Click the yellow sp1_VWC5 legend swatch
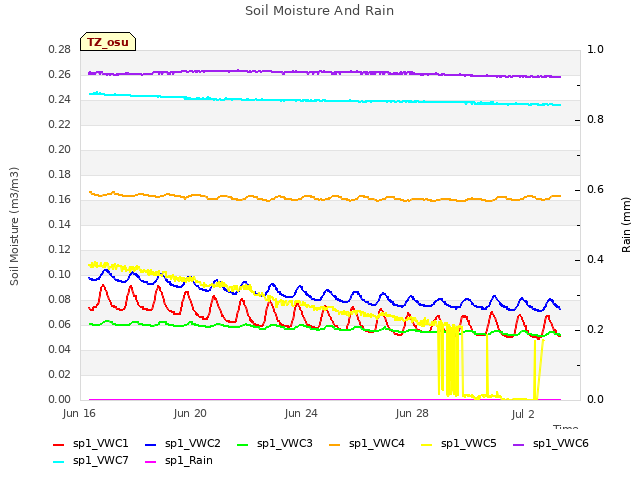Viewport: 640px width, 480px height. click(427, 444)
